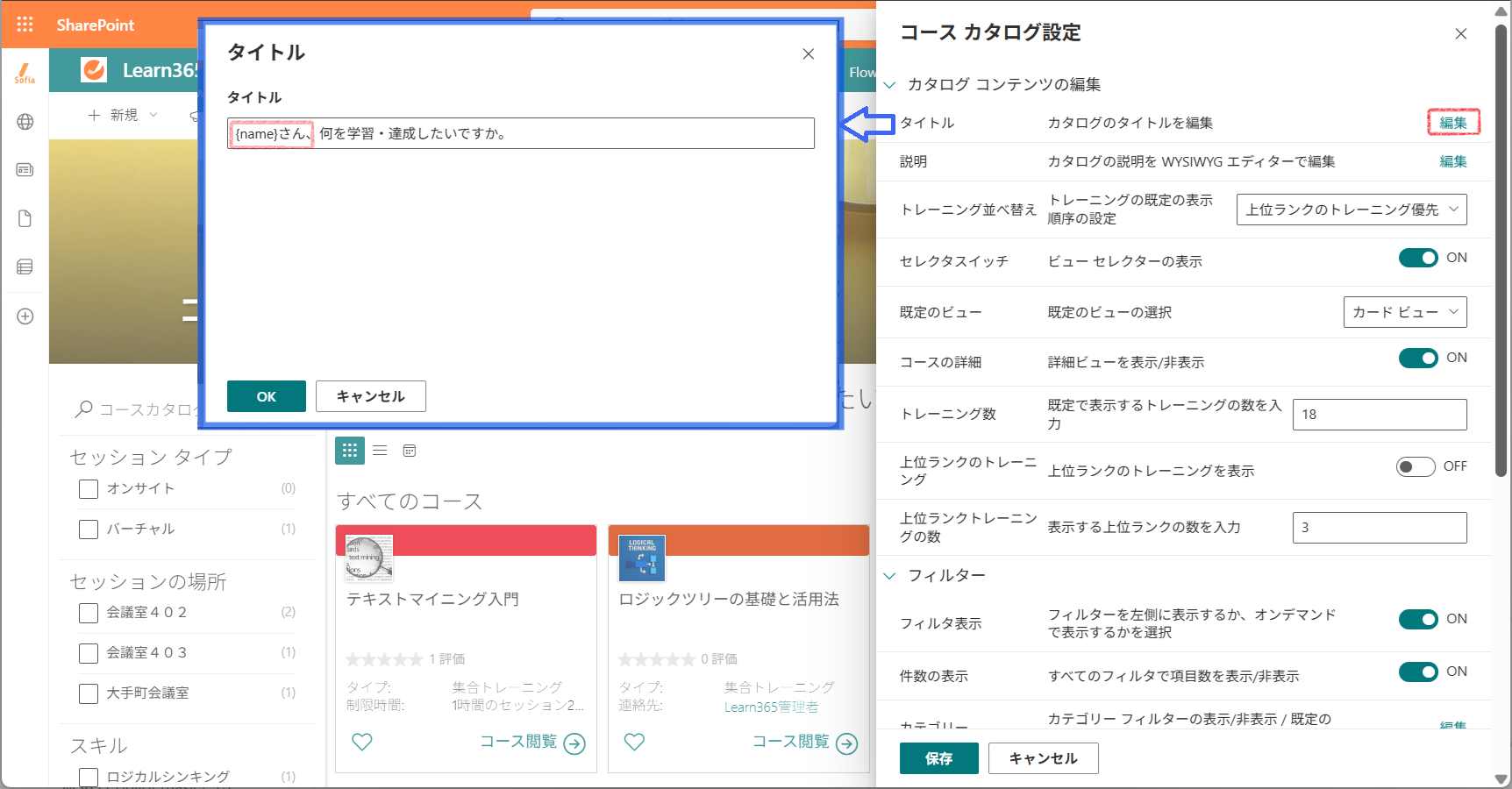The width and height of the screenshot is (1512, 789).
Task: Click the globe icon in left rail
Action: [x=25, y=122]
